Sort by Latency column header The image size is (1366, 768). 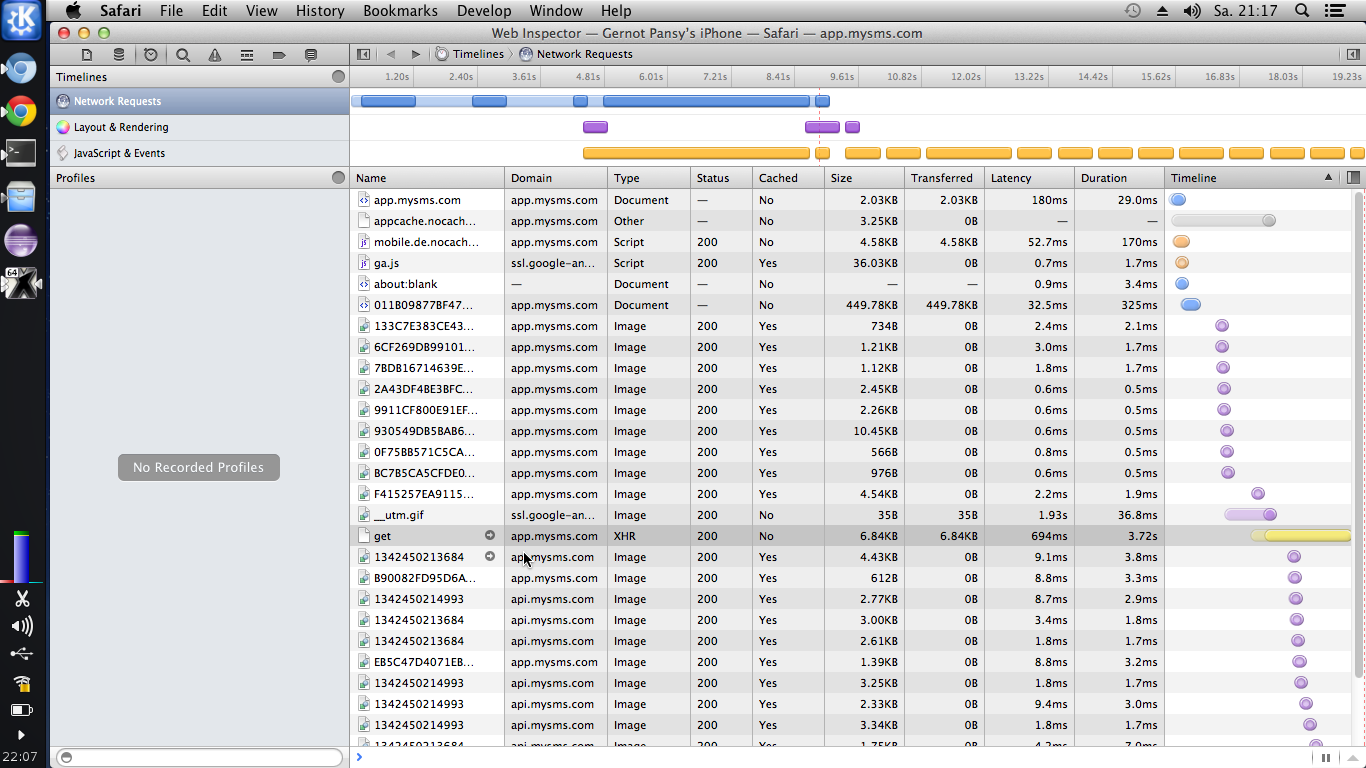pos(1029,178)
